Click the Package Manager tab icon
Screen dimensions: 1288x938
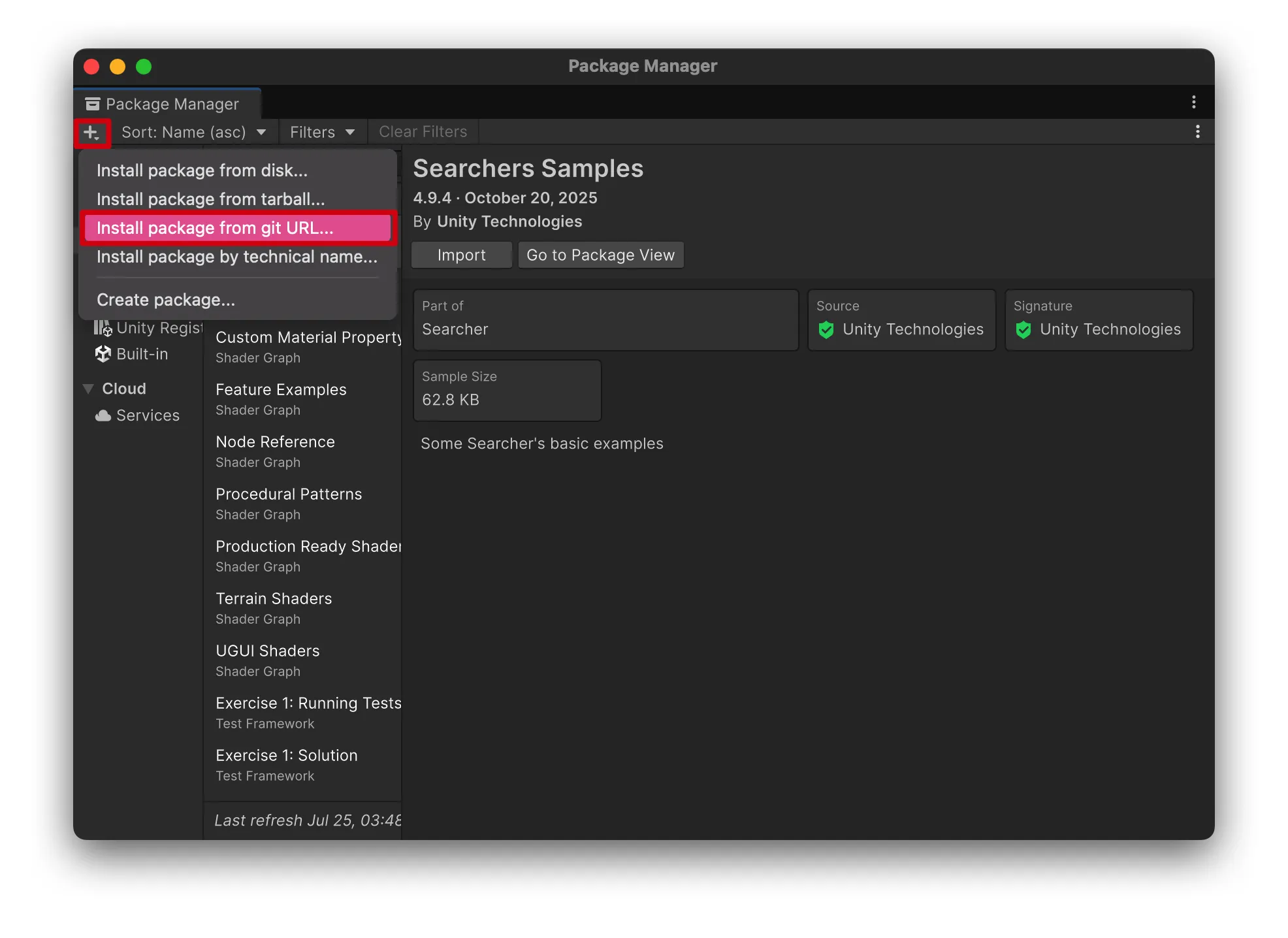(93, 104)
